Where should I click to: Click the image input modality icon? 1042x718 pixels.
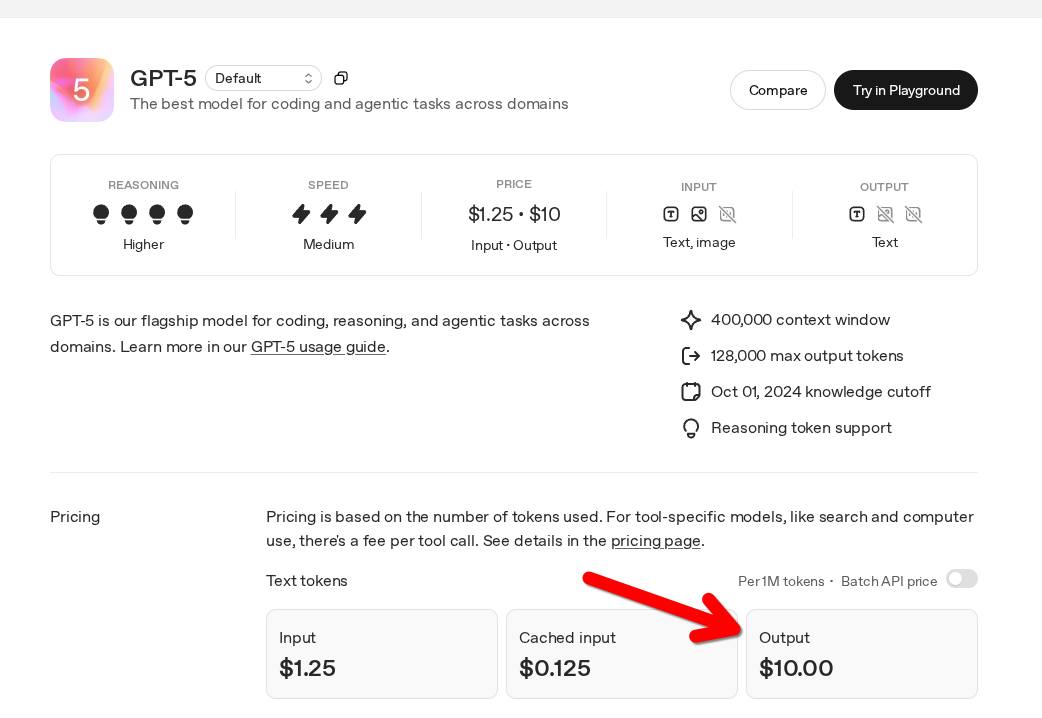point(699,214)
